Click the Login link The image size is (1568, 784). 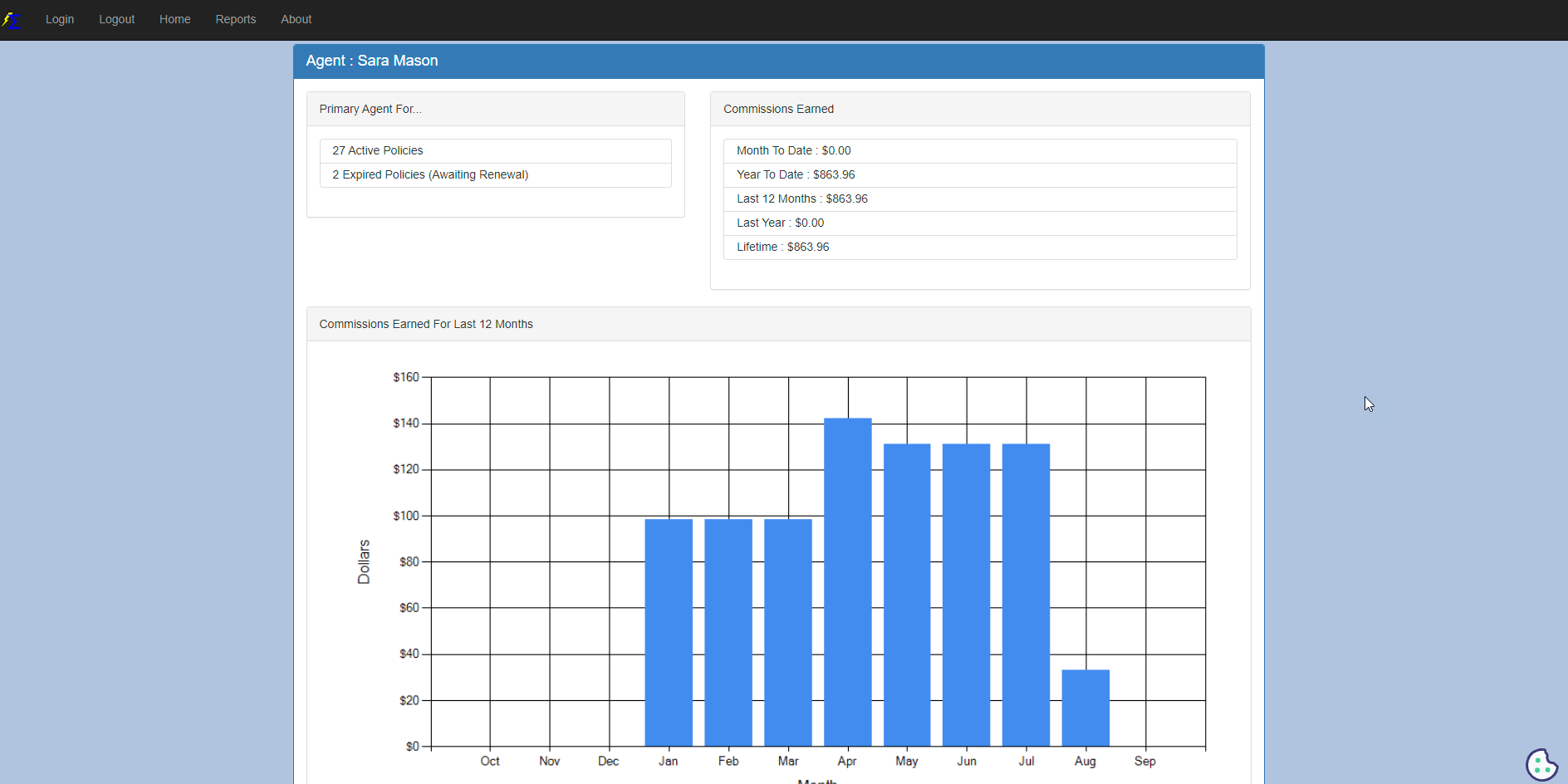coord(59,19)
